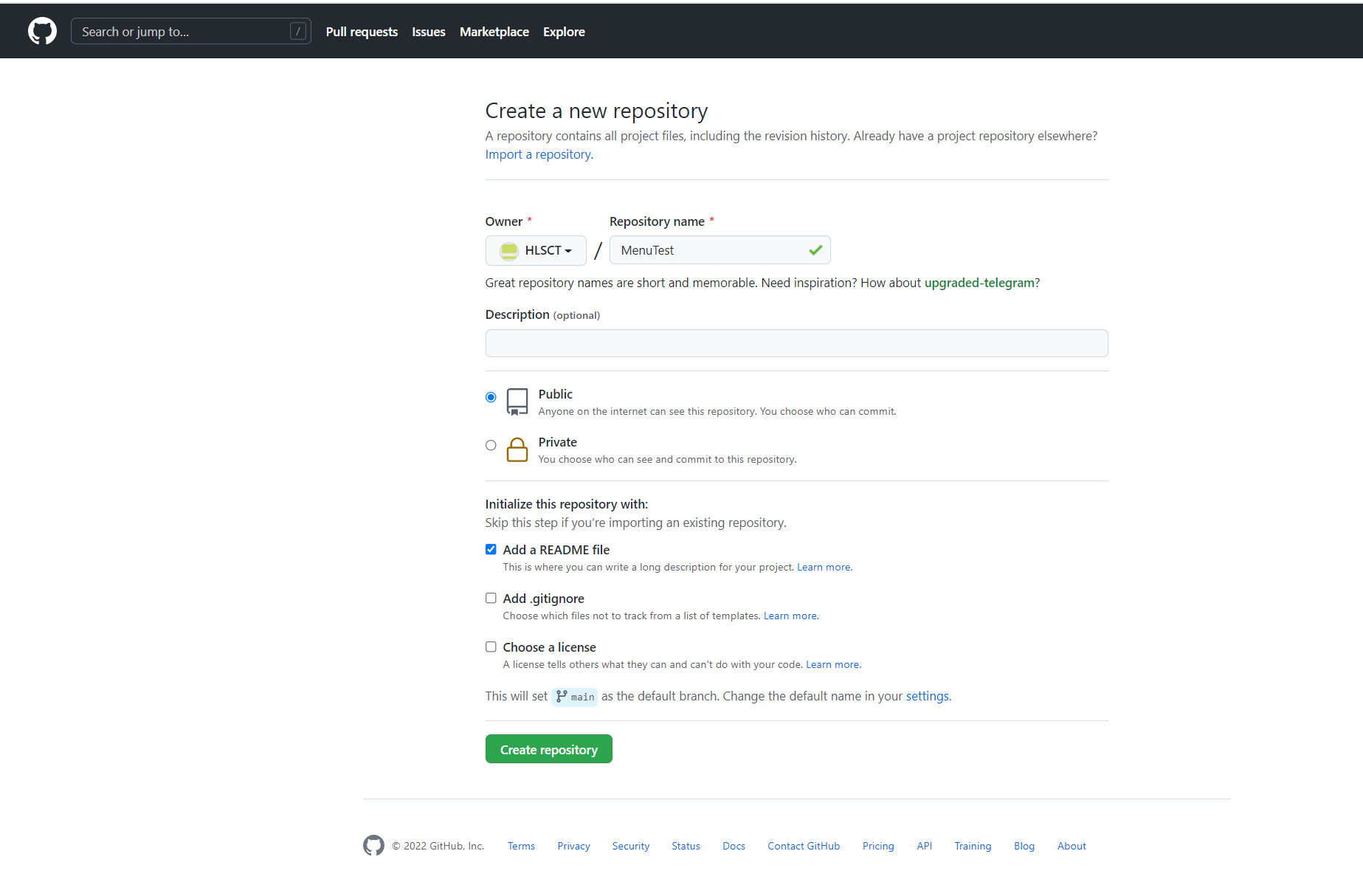The height and width of the screenshot is (896, 1363).
Task: Open the default branch settings link
Action: coord(928,696)
